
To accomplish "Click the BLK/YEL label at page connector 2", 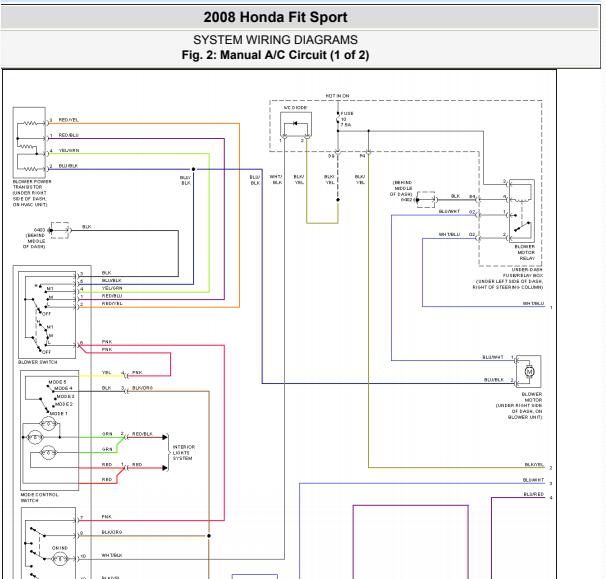I will tap(534, 465).
